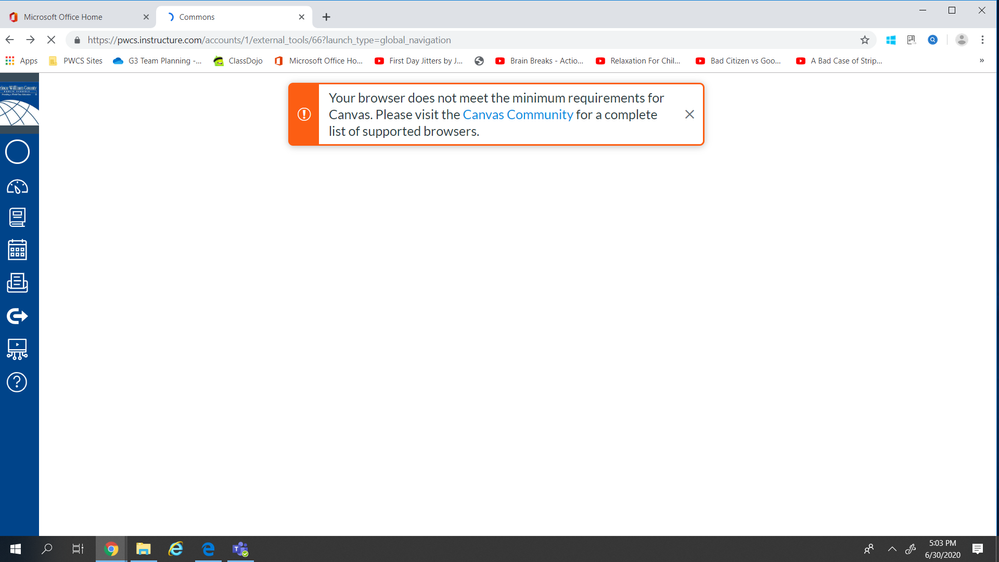
Task: Open the G3 Team Planning bookmark
Action: (x=157, y=61)
